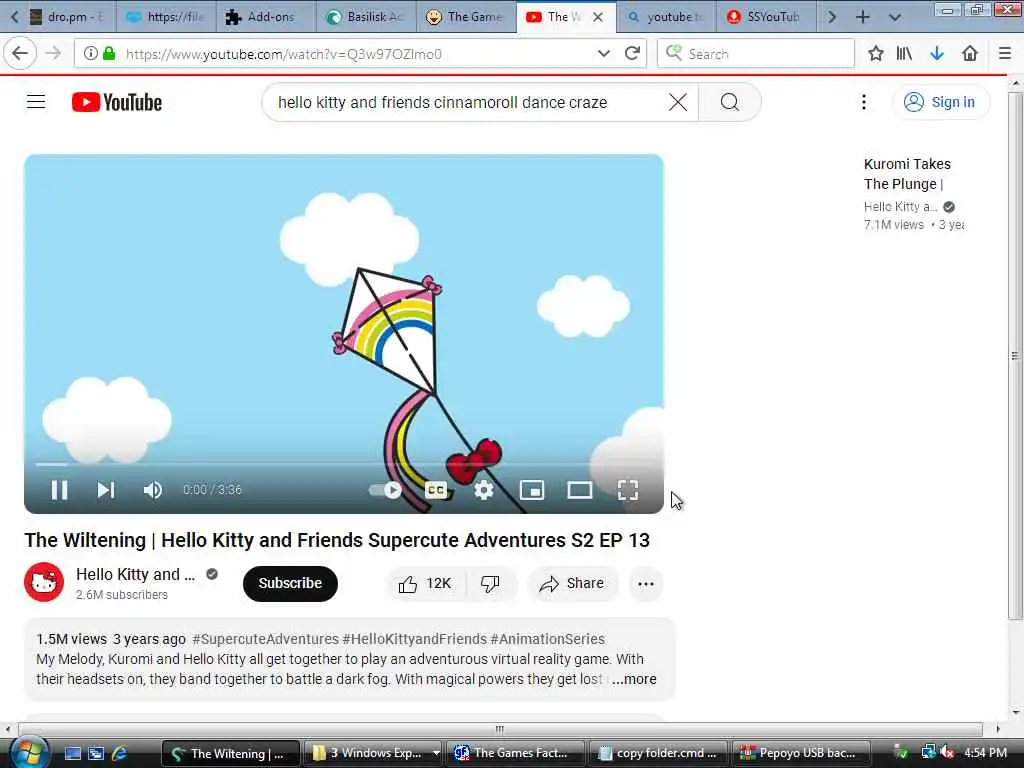Mute the video volume speaker icon
The width and height of the screenshot is (1024, 768).
(x=153, y=490)
